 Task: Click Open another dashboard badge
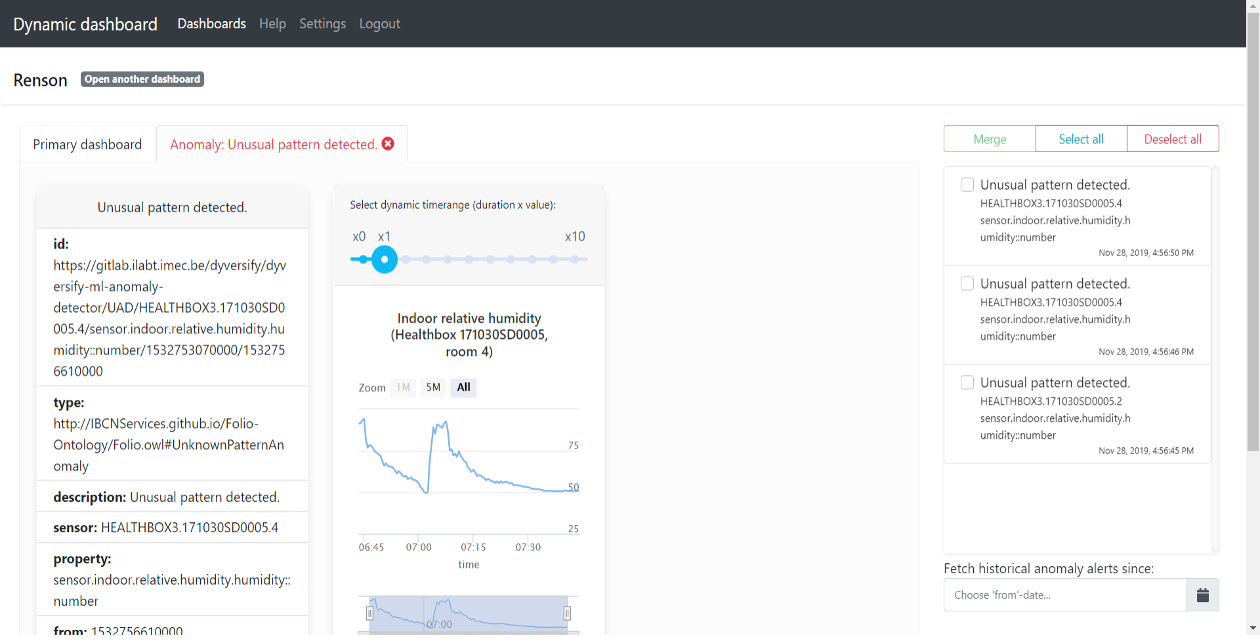pos(142,79)
